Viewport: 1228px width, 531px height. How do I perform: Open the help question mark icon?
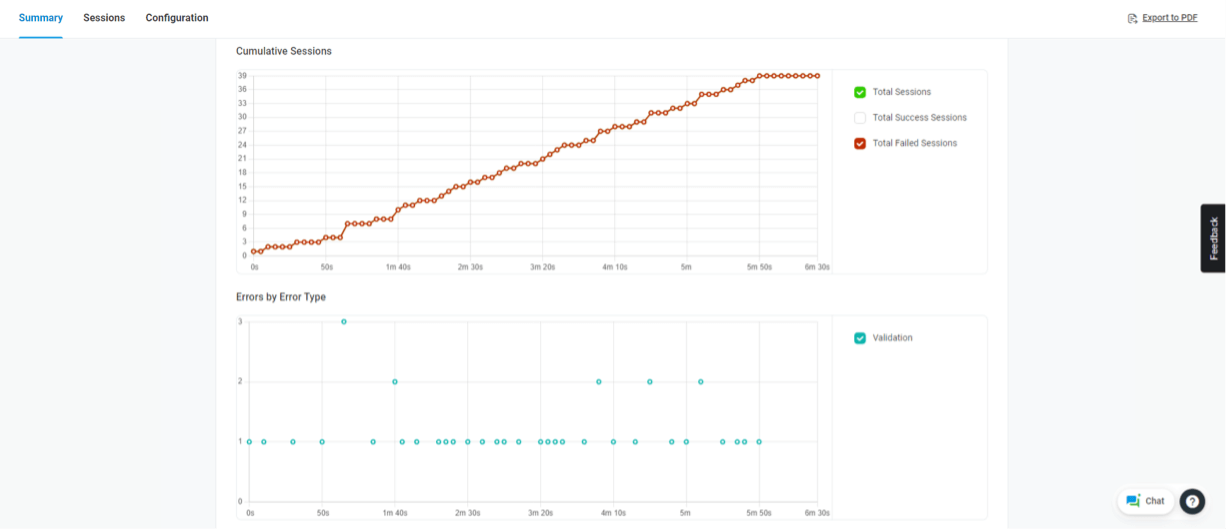(1192, 501)
